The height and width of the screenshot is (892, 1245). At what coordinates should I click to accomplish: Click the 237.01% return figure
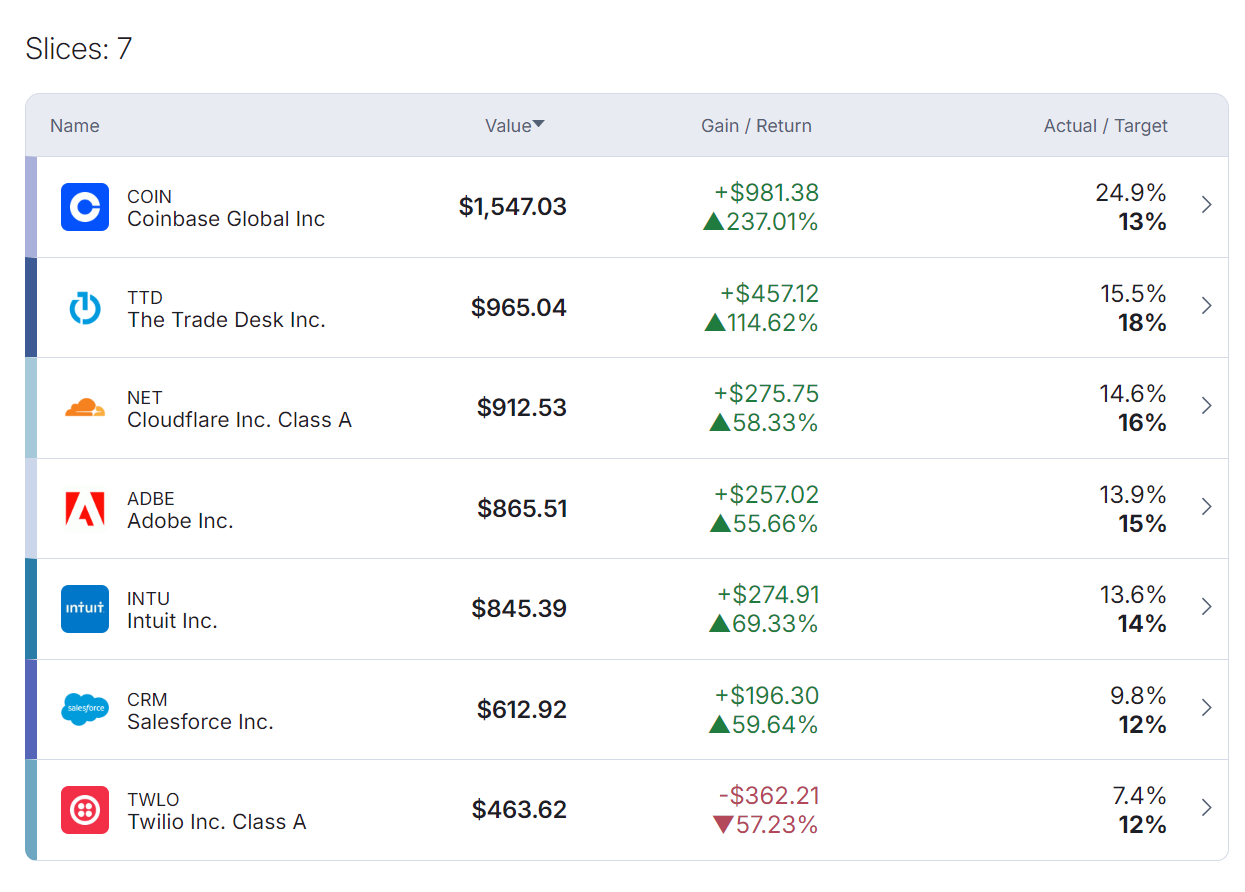pyautogui.click(x=772, y=222)
